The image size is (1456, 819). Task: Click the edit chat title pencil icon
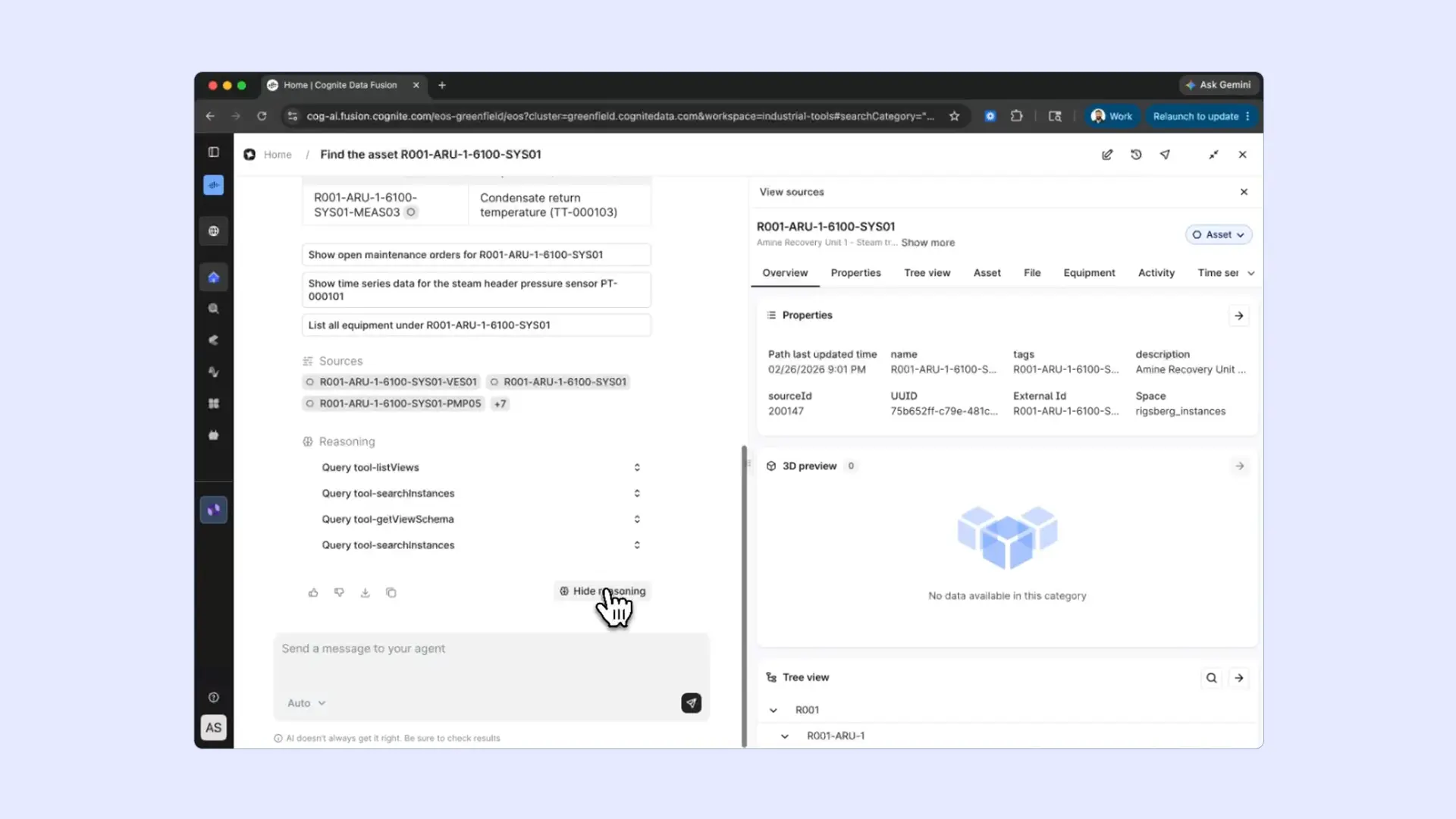1107,155
